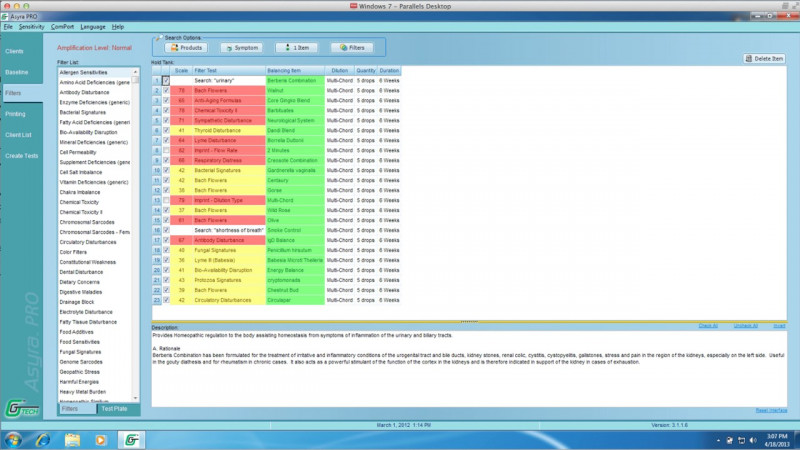The width and height of the screenshot is (800, 450).
Task: Select the Respiratory Distress filter test cell
Action: coord(229,160)
